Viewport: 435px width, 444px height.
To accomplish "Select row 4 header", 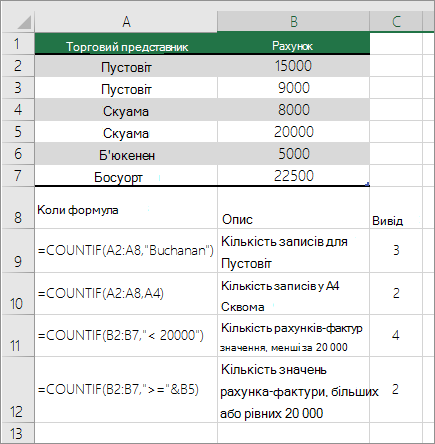I will pyautogui.click(x=18, y=110).
